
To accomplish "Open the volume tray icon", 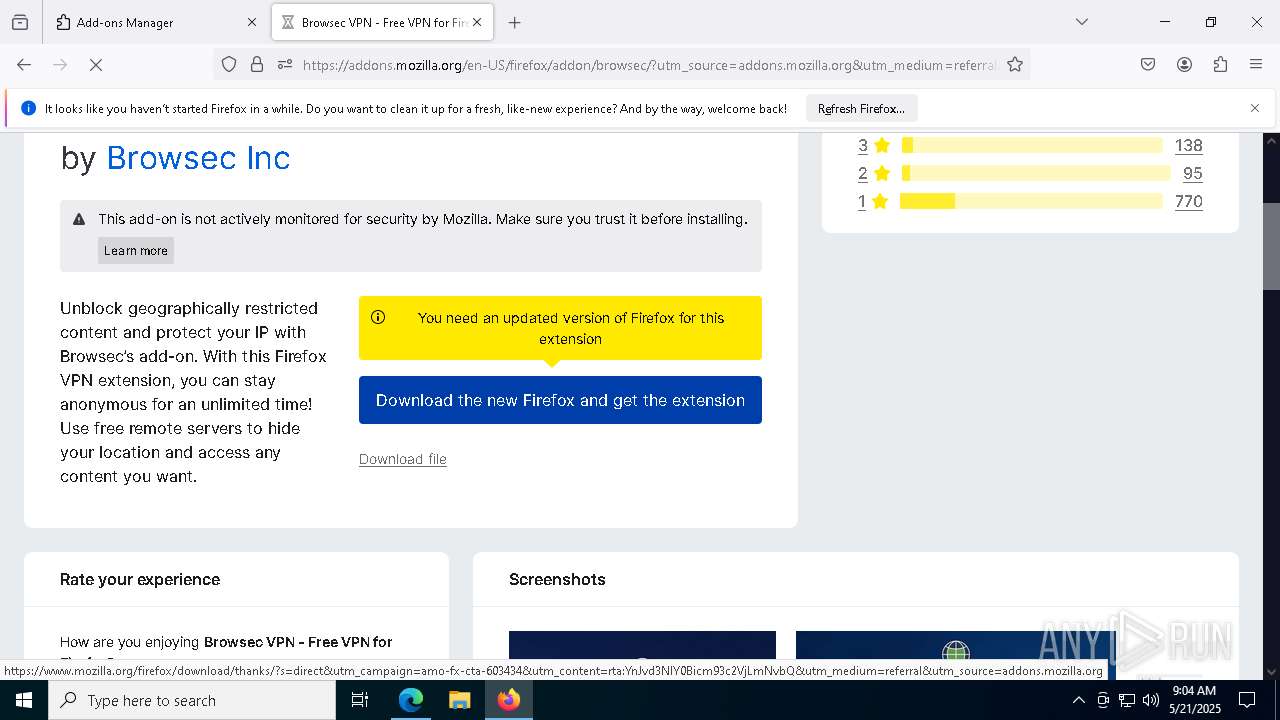I will click(1151, 700).
